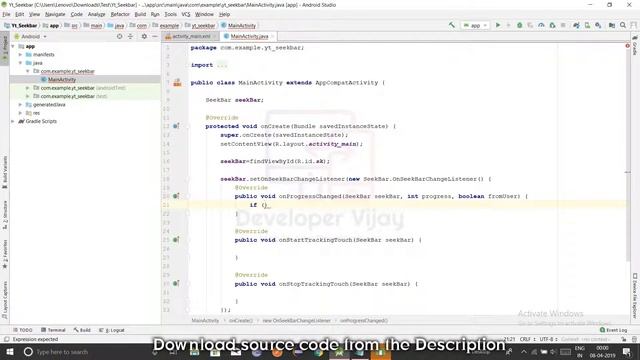The image size is (640, 360).
Task: Expand the com.example.yt_seekbar (androidTest) package
Action: [x=28, y=88]
